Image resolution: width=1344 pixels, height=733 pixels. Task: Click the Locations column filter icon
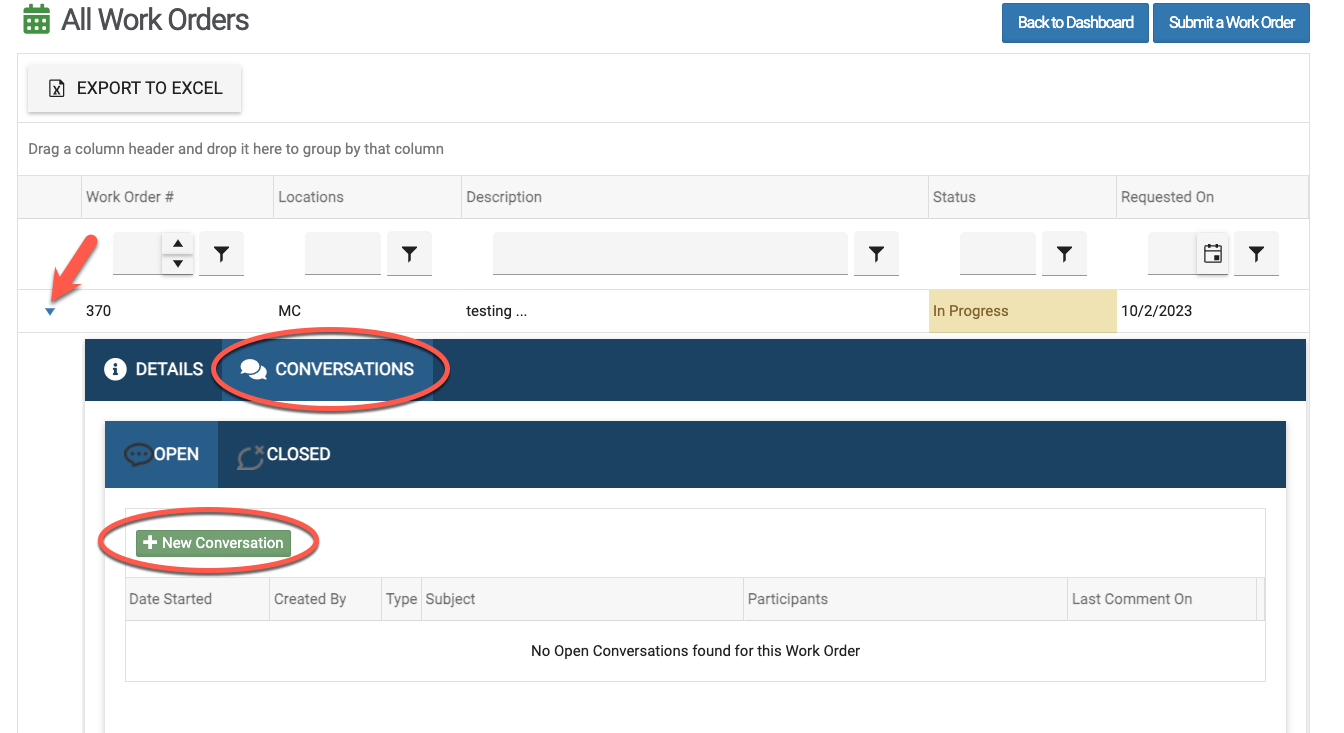click(x=409, y=254)
